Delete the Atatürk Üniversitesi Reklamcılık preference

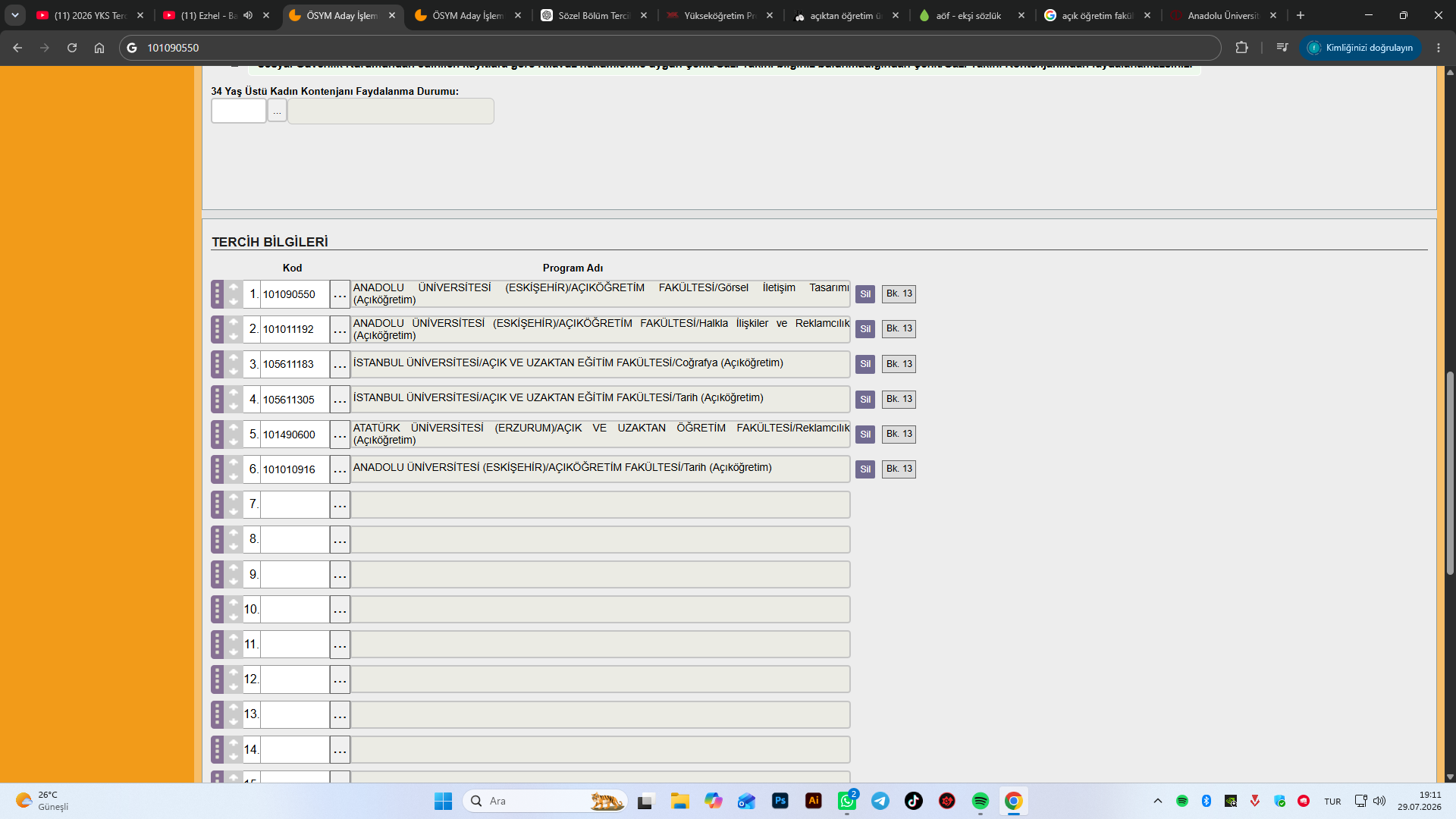pos(865,435)
